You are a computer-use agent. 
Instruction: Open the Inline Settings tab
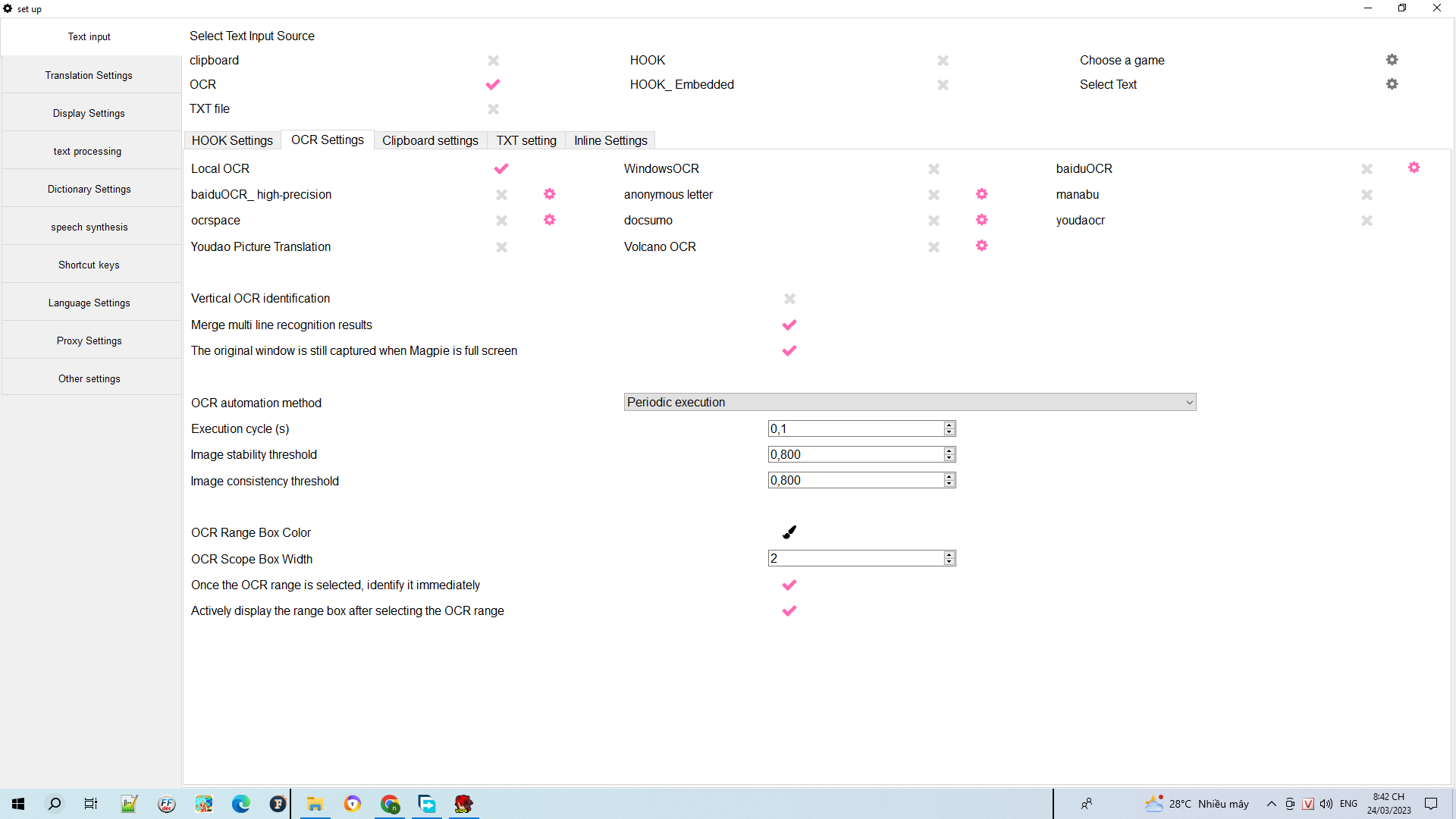click(x=610, y=140)
